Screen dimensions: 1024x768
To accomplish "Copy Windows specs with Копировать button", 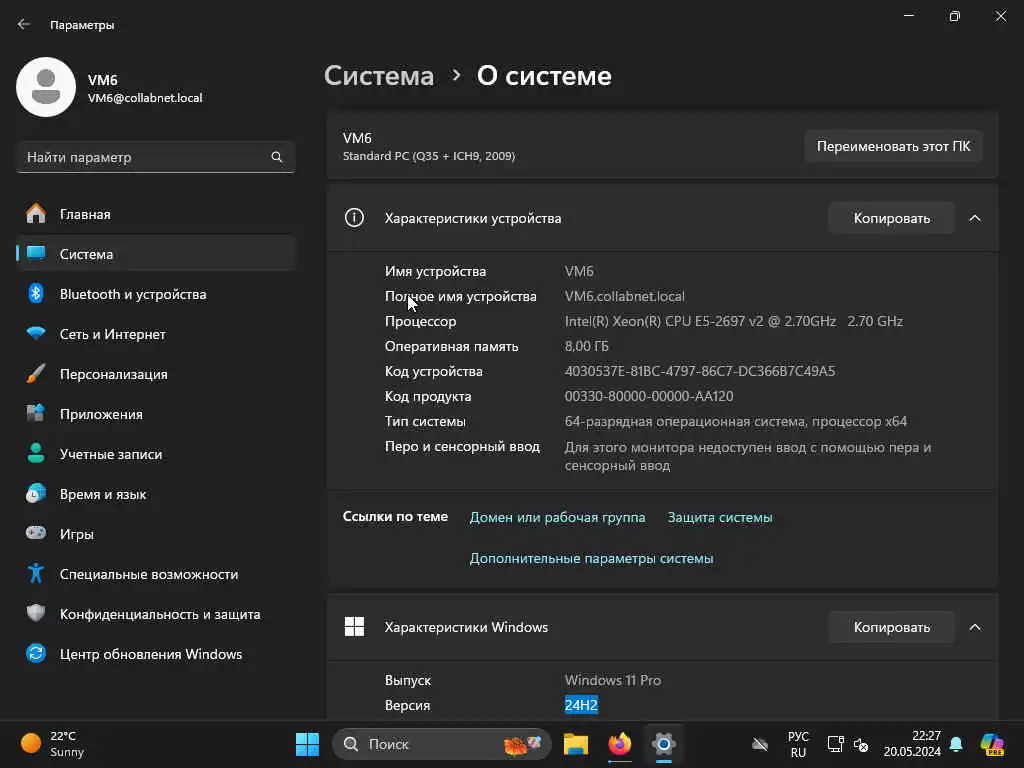I will coord(891,627).
